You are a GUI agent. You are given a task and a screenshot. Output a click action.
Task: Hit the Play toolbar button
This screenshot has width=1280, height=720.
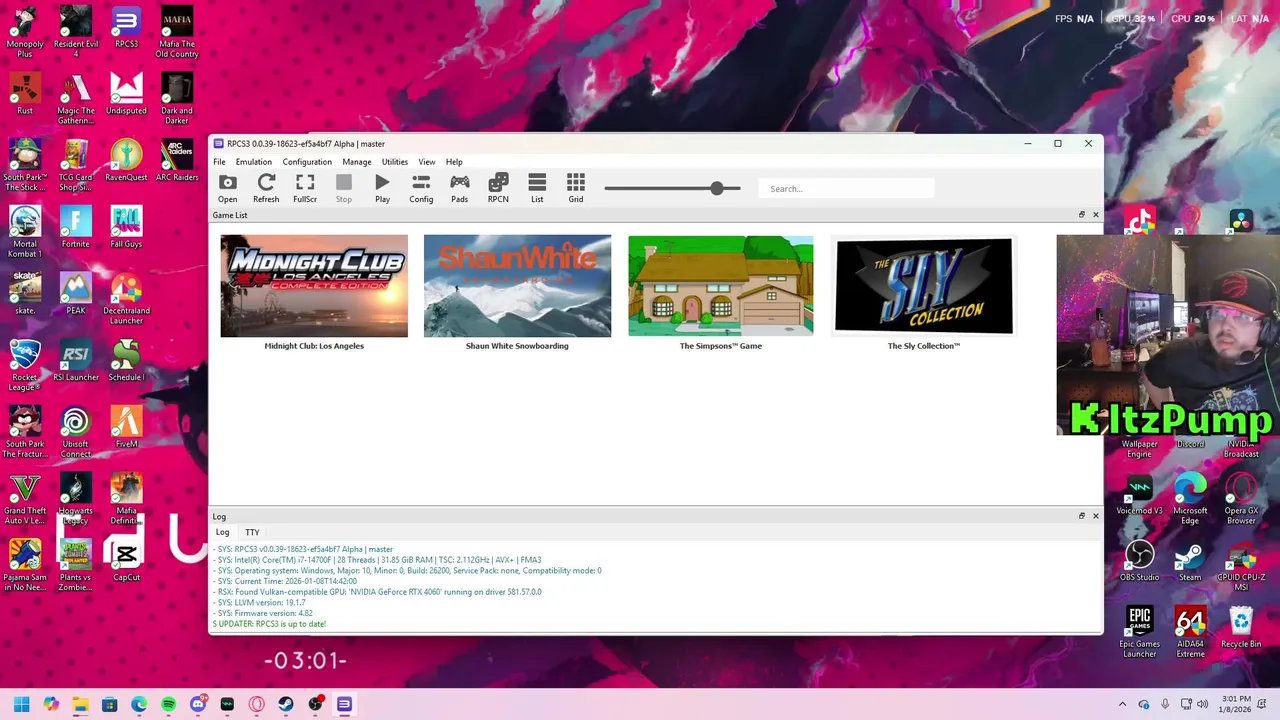click(382, 187)
